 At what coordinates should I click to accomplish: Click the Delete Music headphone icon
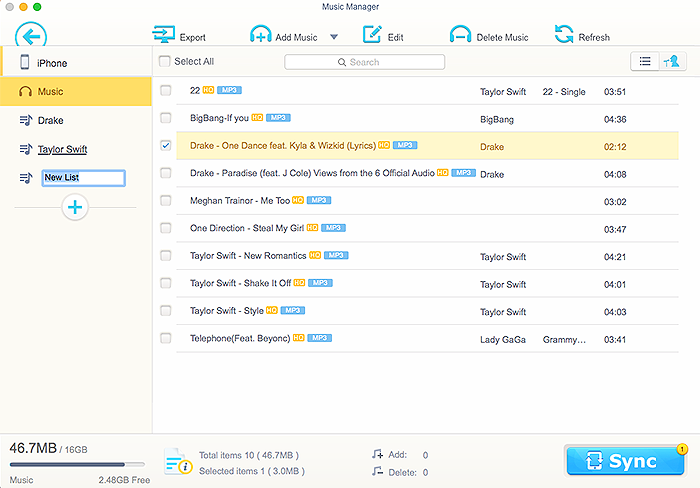(x=460, y=34)
